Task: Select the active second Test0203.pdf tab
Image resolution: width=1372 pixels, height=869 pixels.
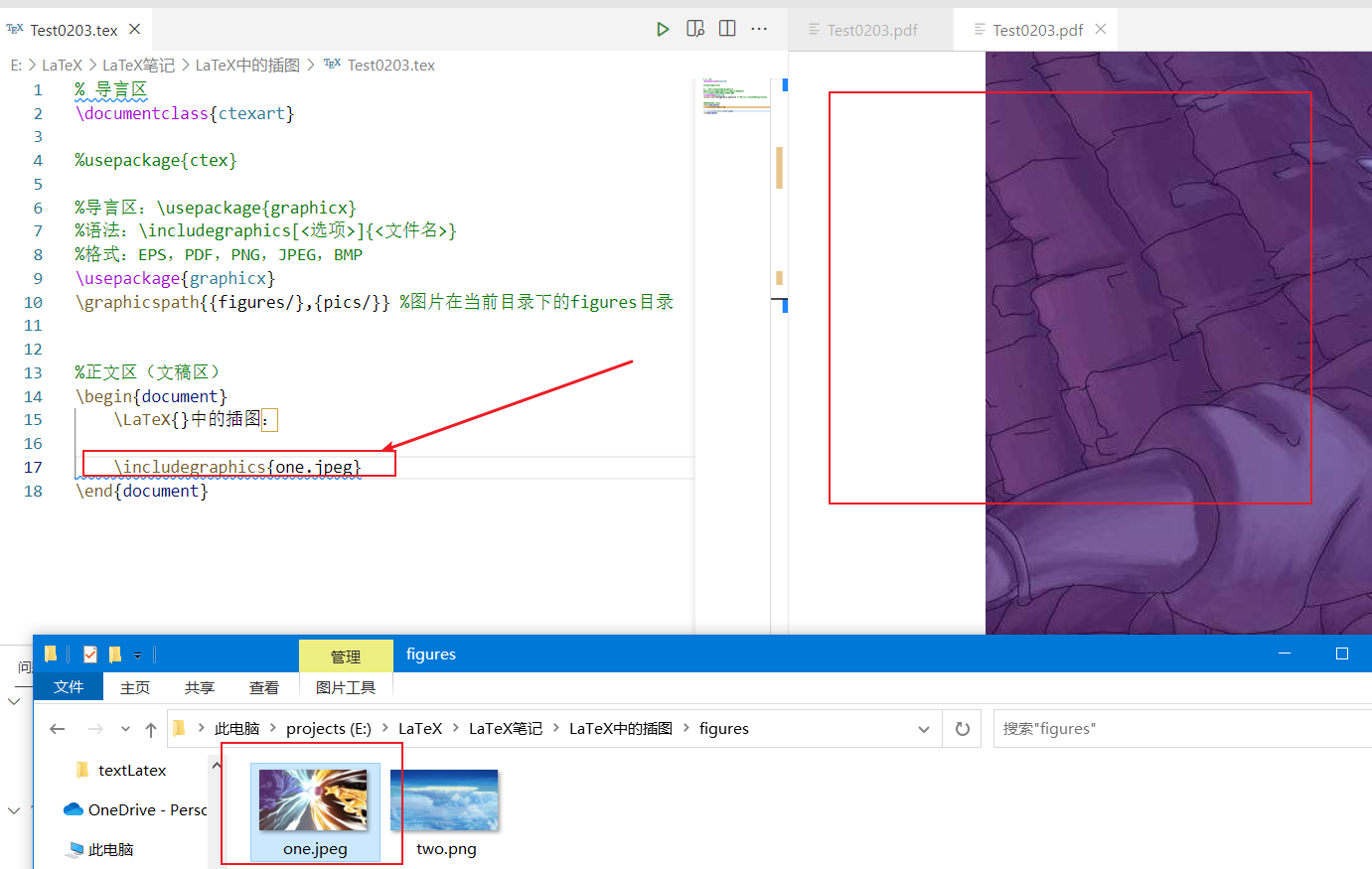Action: pos(1037,30)
